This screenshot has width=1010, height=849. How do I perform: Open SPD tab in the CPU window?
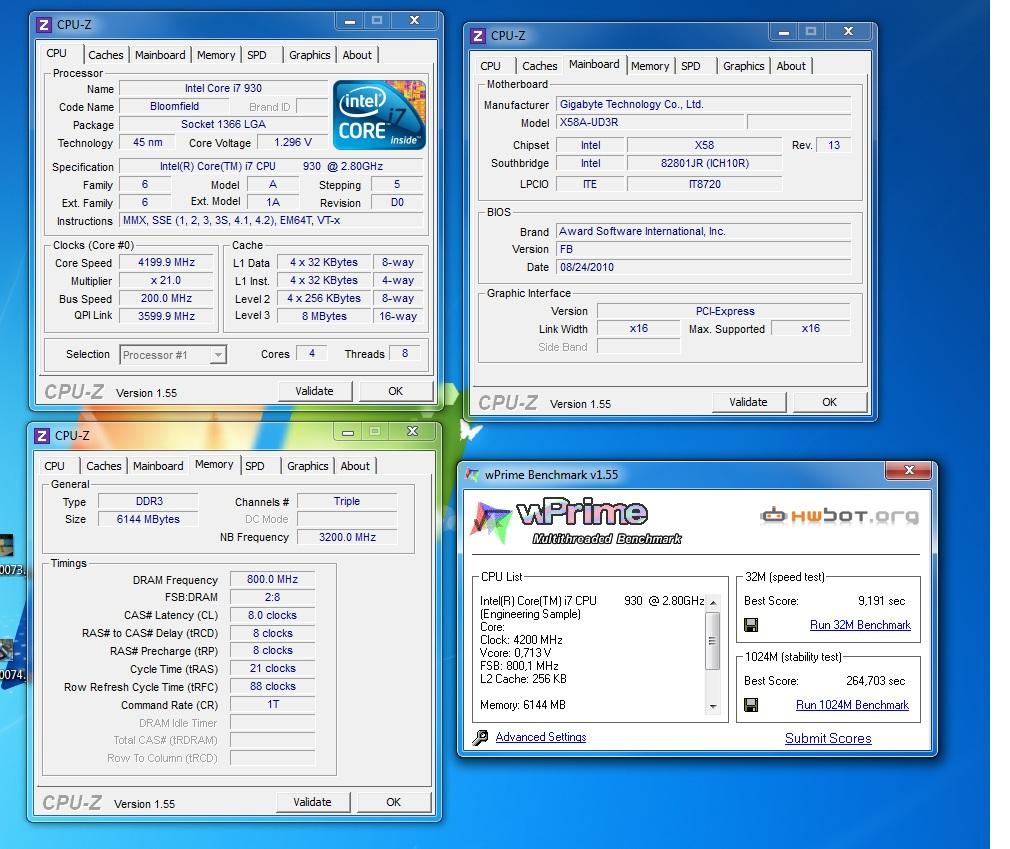(x=256, y=55)
